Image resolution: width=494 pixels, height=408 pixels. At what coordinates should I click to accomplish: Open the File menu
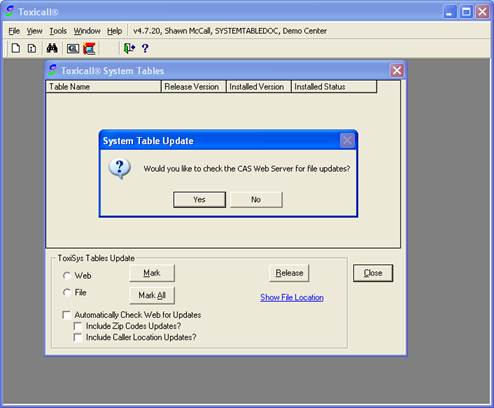(x=14, y=31)
